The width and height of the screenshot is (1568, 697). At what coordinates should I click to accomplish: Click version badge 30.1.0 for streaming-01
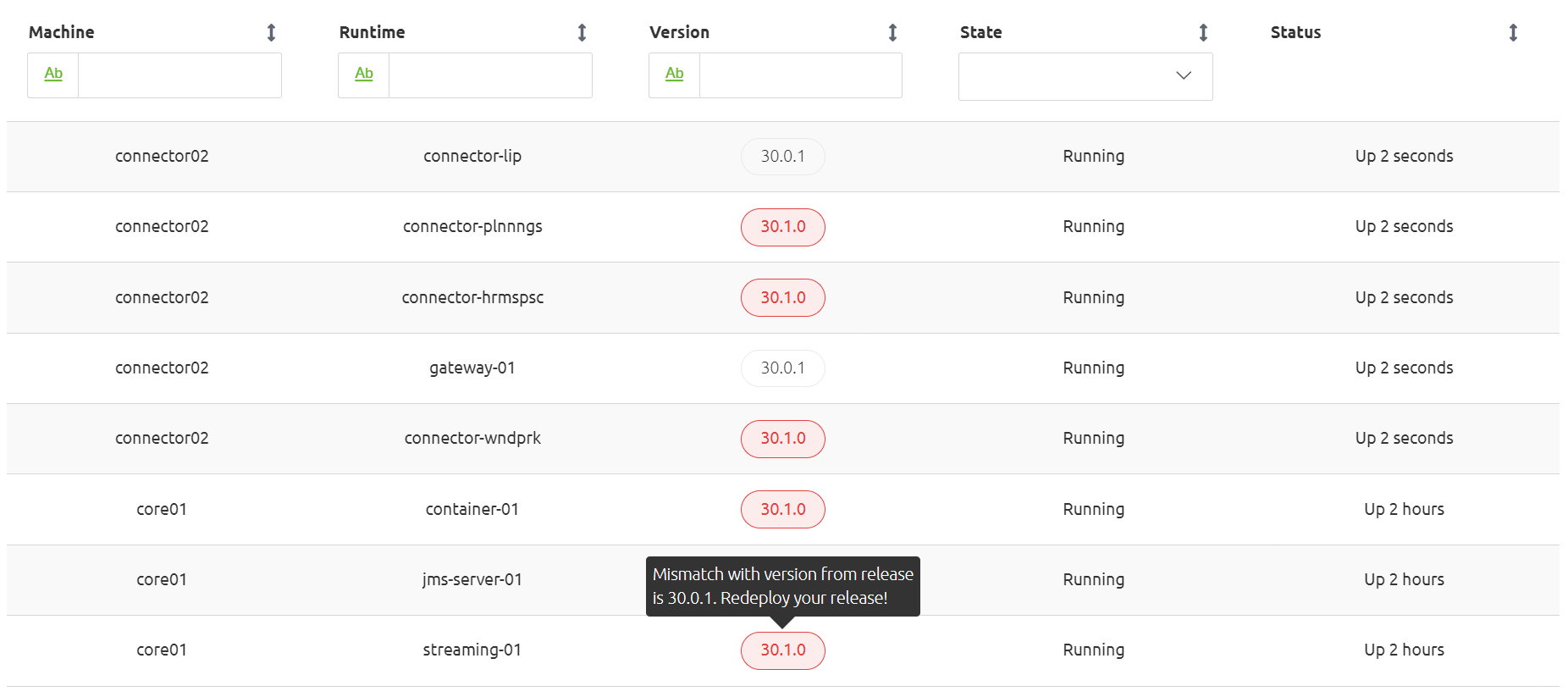coord(783,650)
